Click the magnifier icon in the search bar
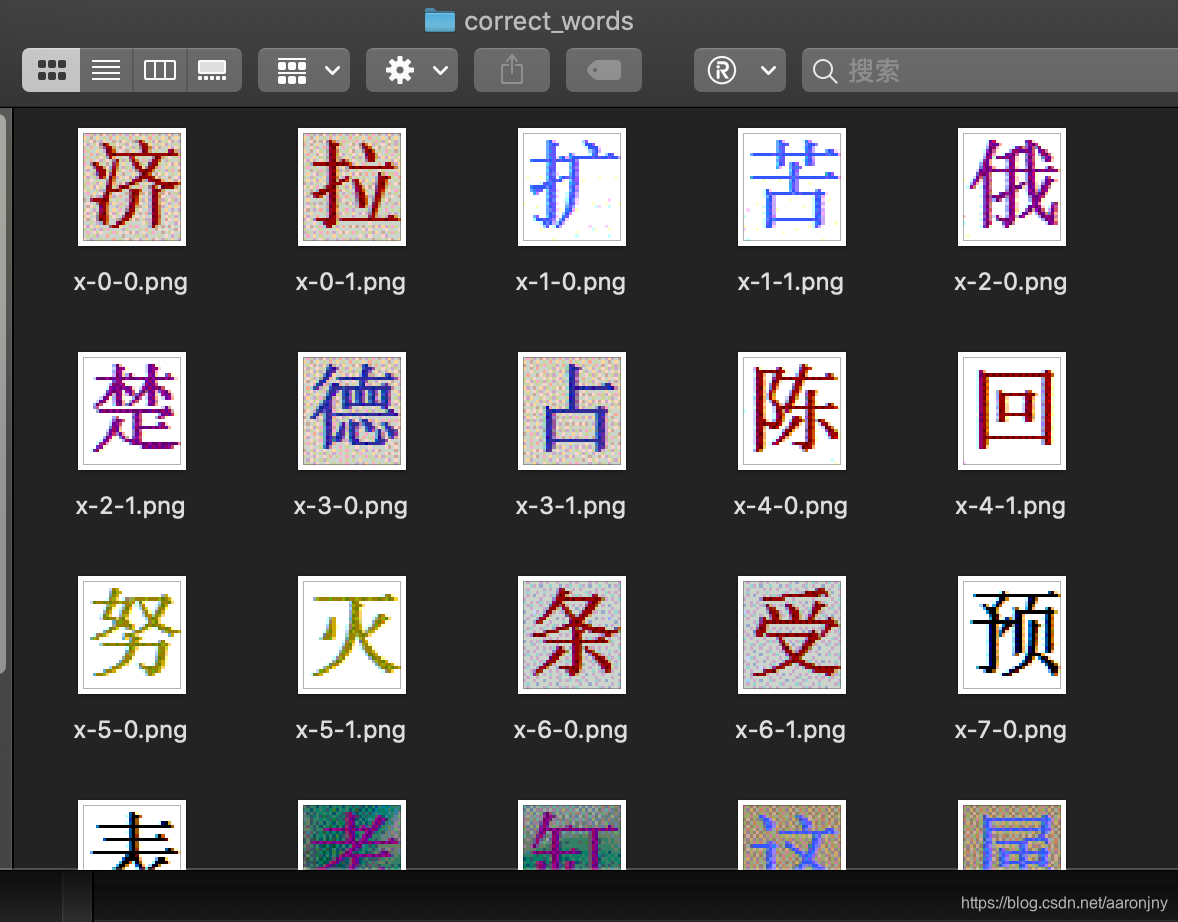1178x922 pixels. click(824, 70)
